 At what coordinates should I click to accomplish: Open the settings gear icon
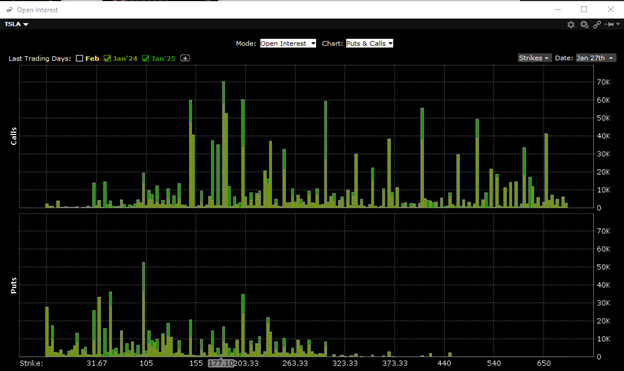click(x=571, y=25)
